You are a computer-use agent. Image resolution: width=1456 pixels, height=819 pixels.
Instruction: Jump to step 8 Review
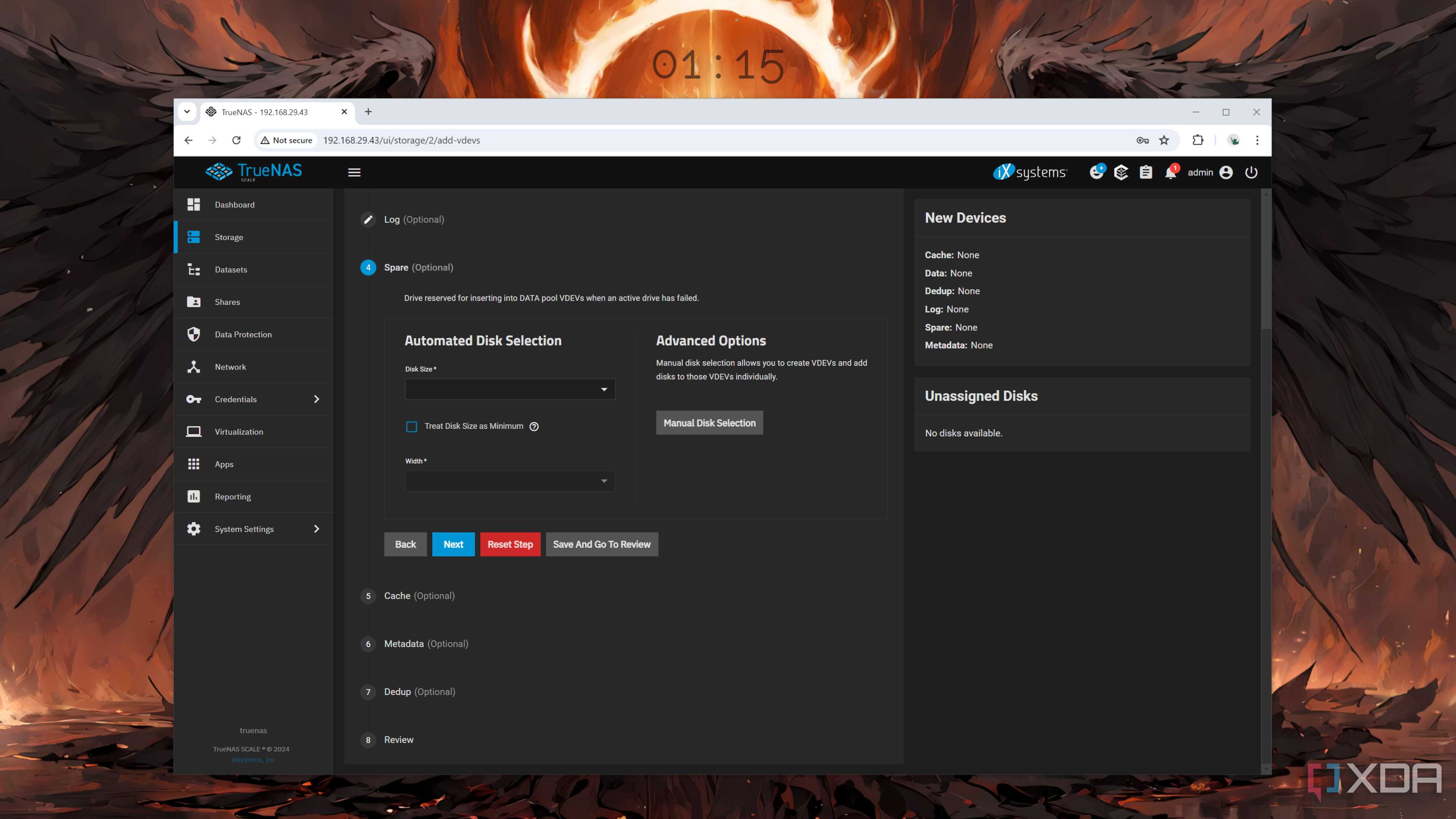[387, 740]
